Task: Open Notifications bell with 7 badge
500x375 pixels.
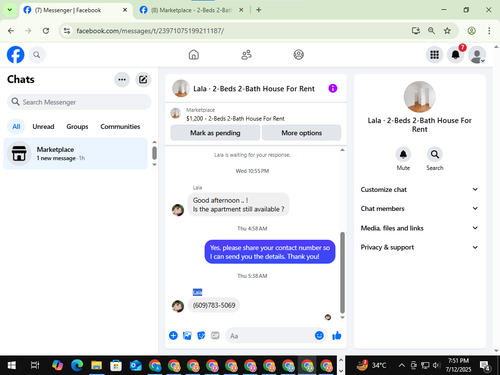Action: coord(456,55)
